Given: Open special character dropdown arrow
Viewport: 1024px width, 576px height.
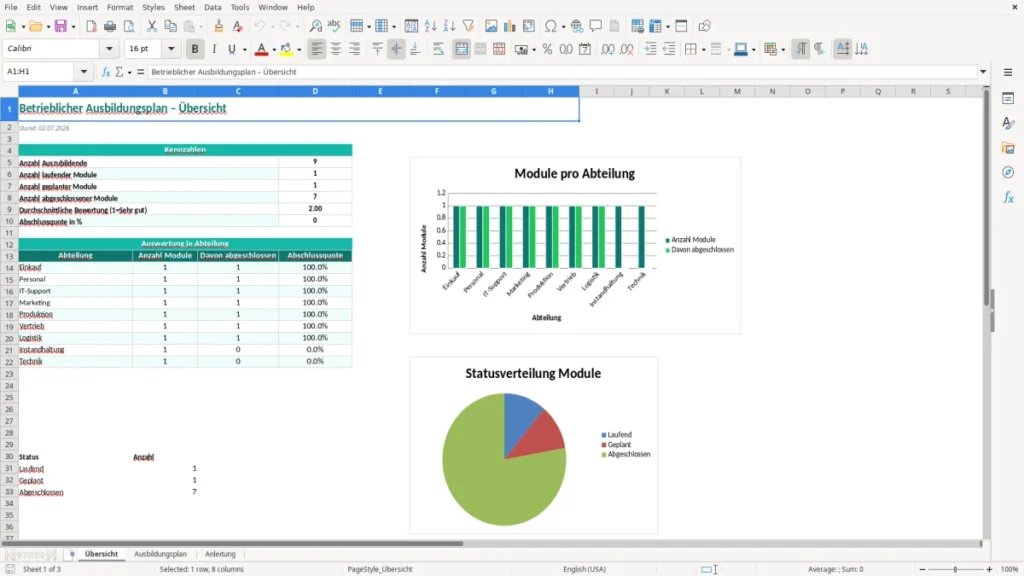Looking at the screenshot, I should point(564,27).
